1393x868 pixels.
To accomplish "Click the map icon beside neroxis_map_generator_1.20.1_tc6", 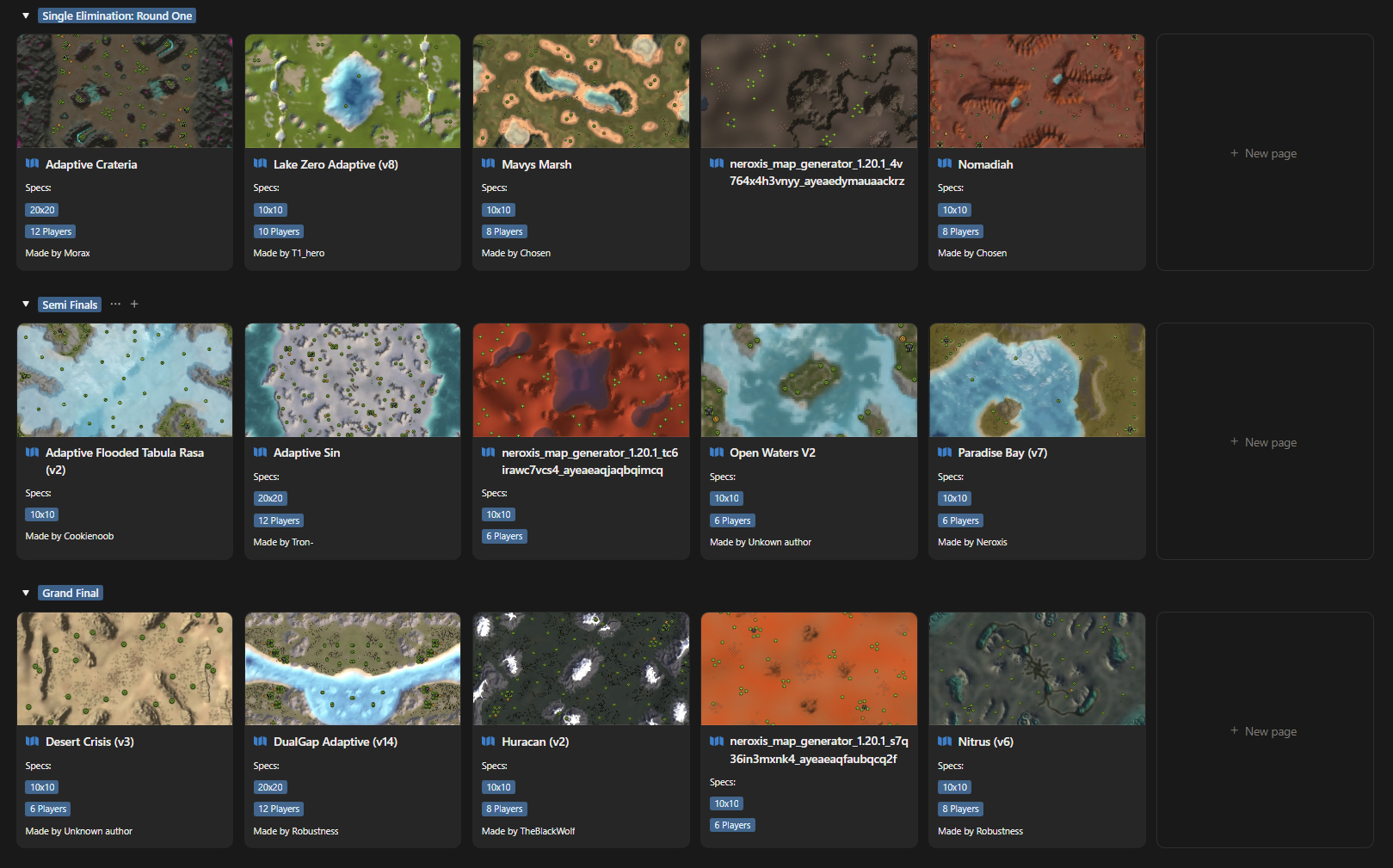I will point(489,452).
